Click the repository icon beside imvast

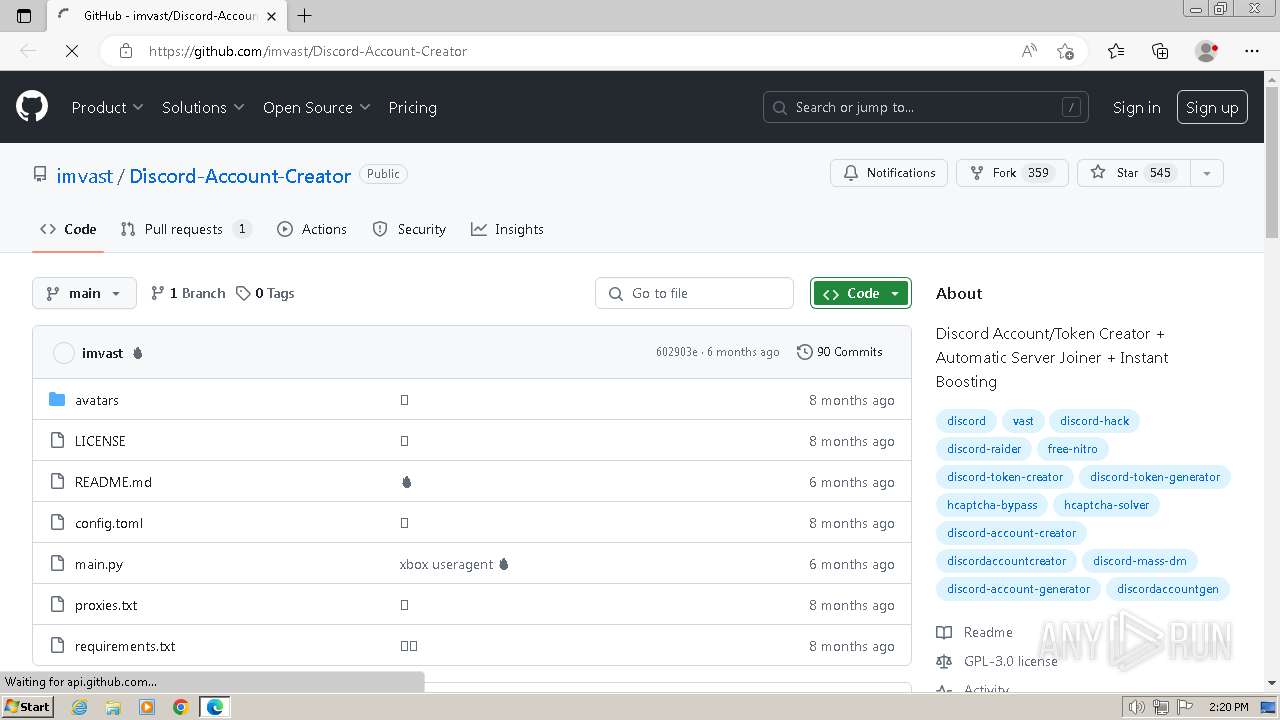[x=40, y=174]
